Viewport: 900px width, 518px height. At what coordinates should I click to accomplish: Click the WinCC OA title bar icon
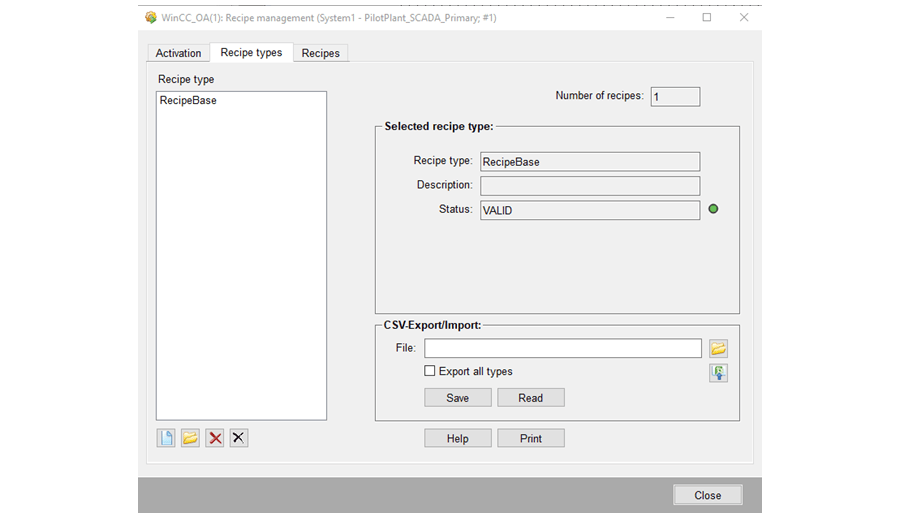151,18
